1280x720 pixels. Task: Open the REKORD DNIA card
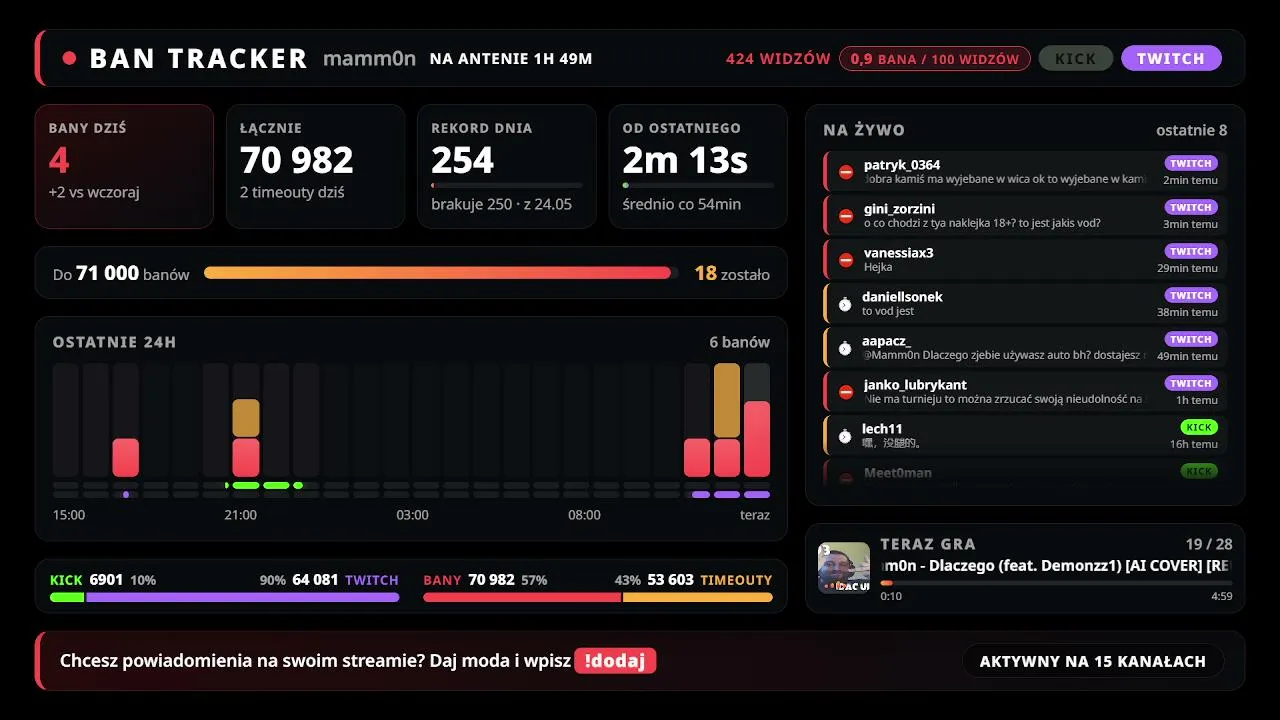(507, 166)
